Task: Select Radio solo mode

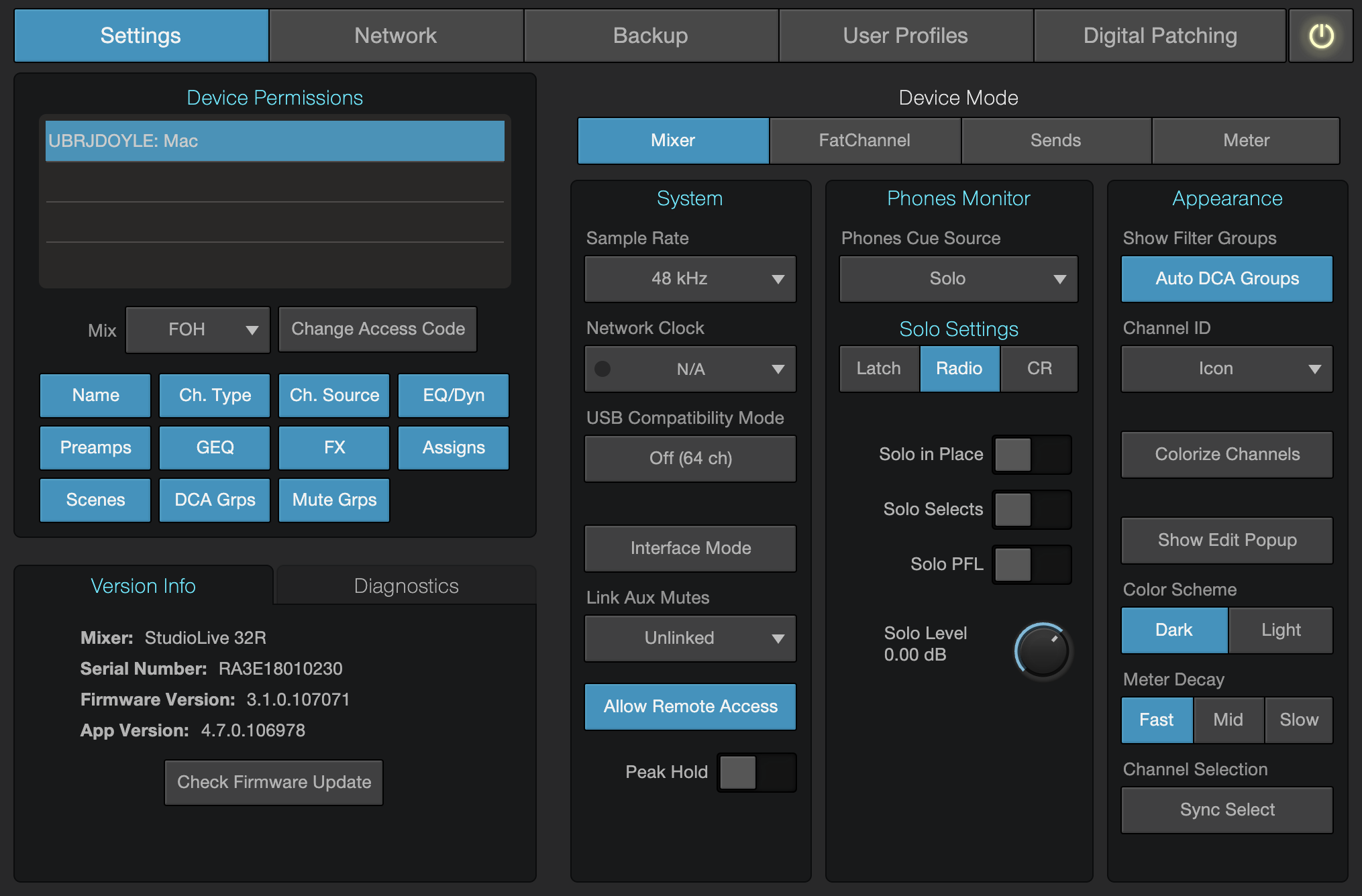Action: pyautogui.click(x=959, y=368)
